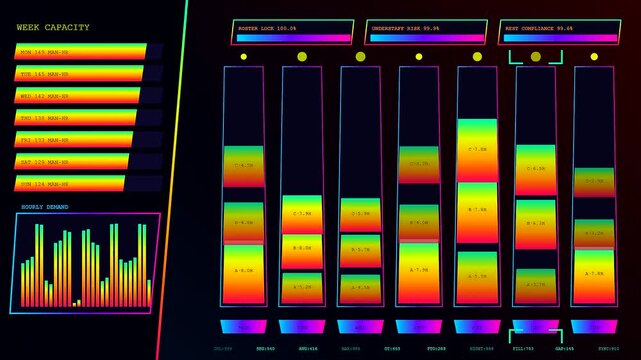
Task: Select Friday's shift B block
Action: click(477, 212)
